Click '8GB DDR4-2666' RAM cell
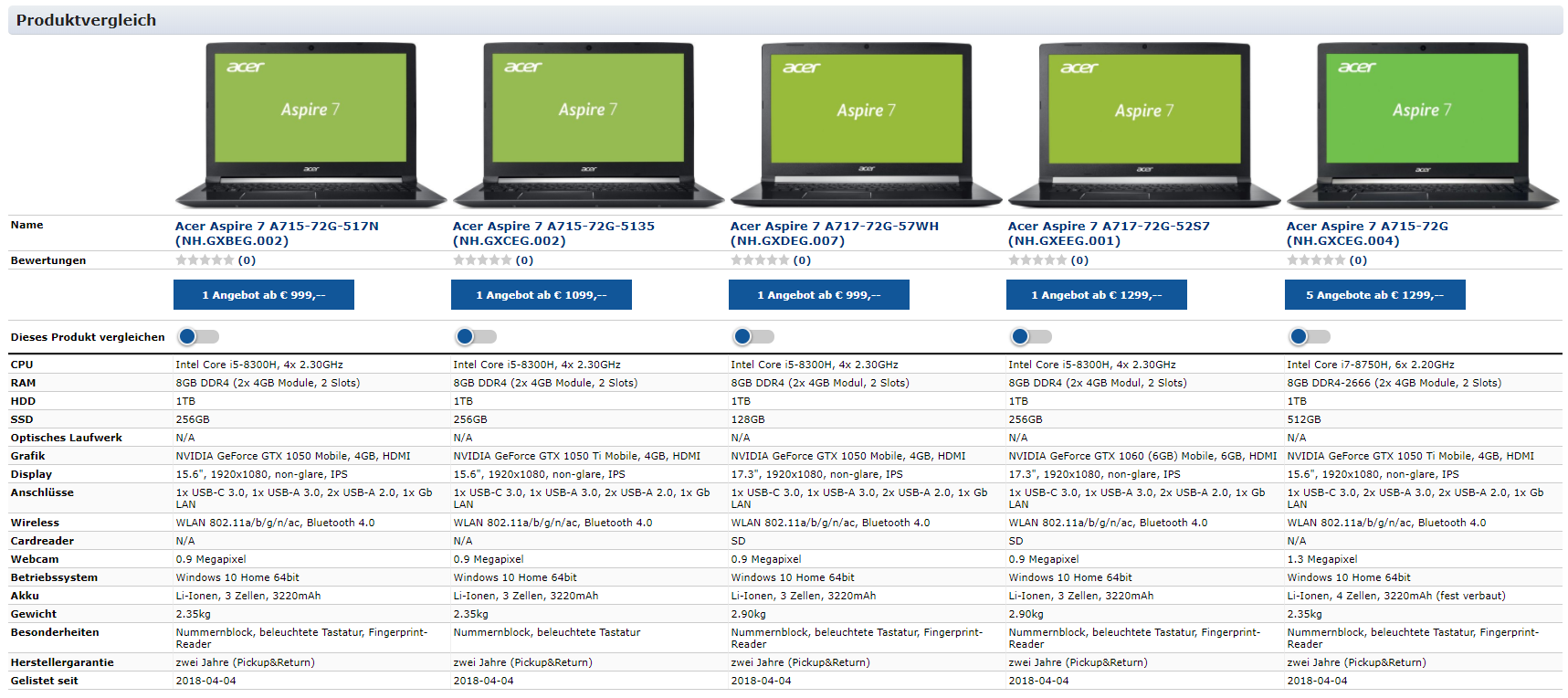Viewport: 1568px width, 698px height. (1394, 383)
